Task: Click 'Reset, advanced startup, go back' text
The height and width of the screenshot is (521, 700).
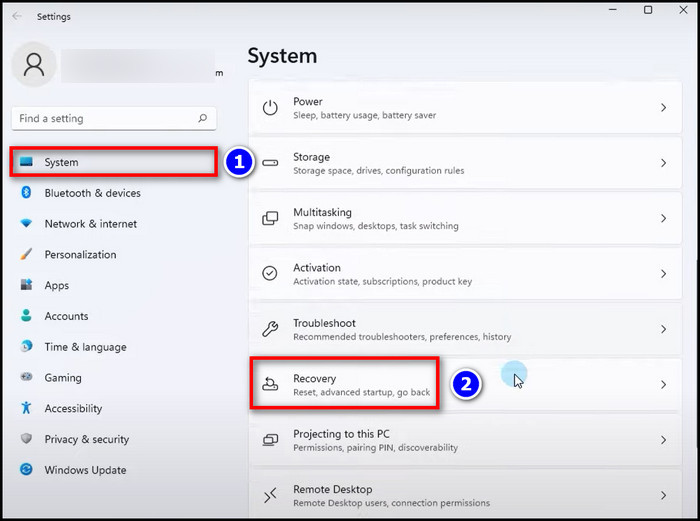Action: (x=362, y=392)
